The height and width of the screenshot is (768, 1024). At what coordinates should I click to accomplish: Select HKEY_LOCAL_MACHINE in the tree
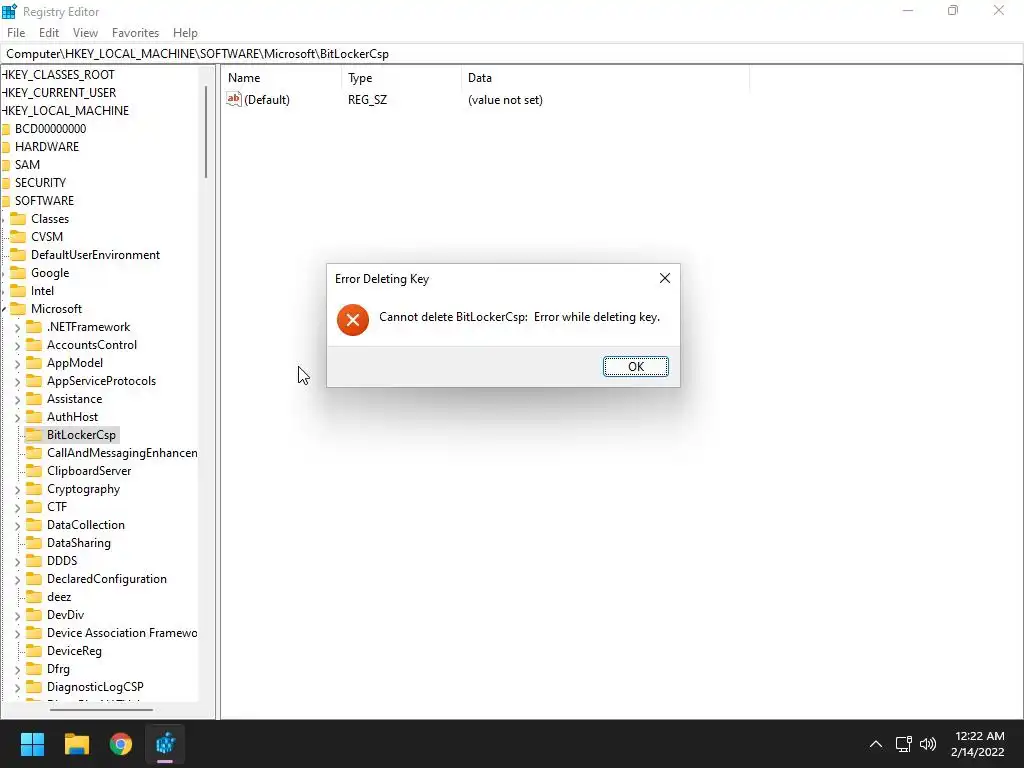coord(65,111)
